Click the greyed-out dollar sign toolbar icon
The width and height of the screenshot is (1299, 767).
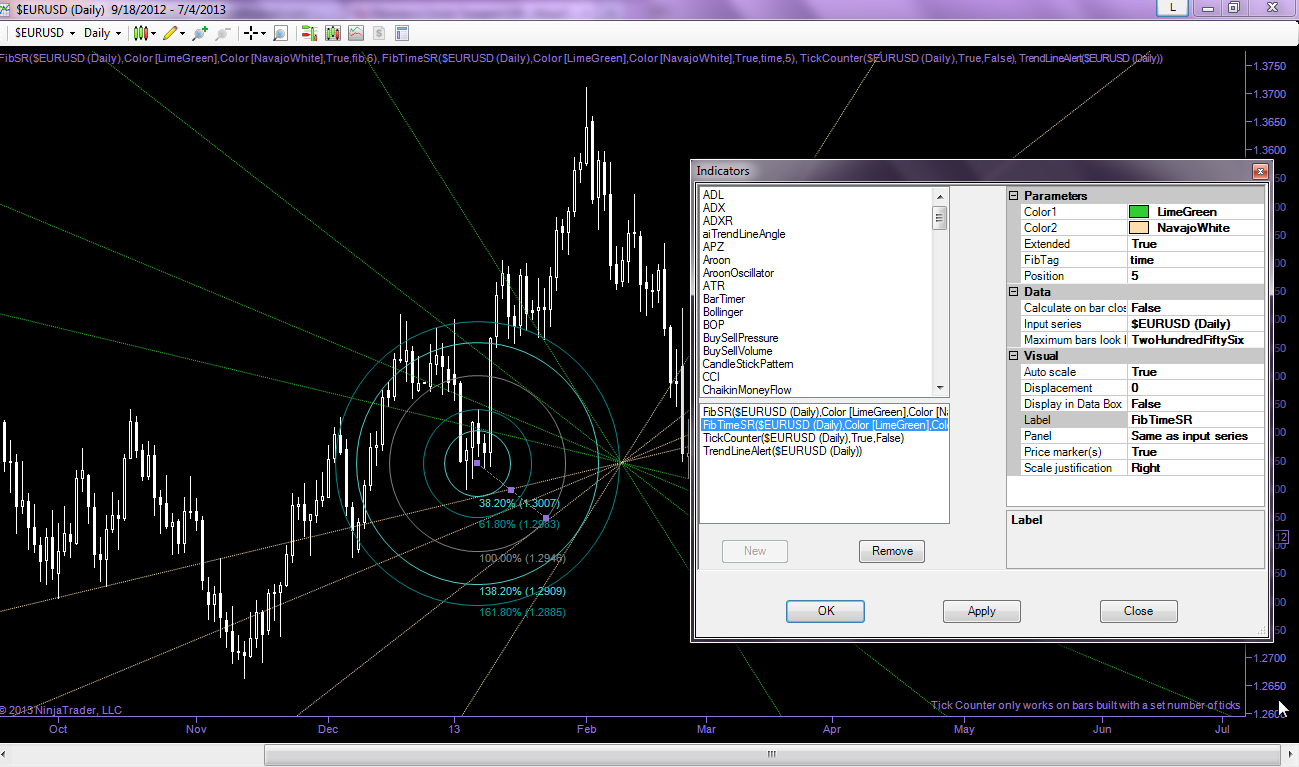coord(378,33)
